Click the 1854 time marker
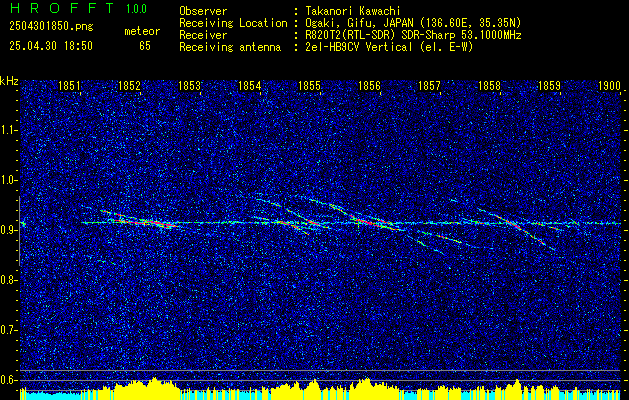629x400 pixels. tap(250, 85)
